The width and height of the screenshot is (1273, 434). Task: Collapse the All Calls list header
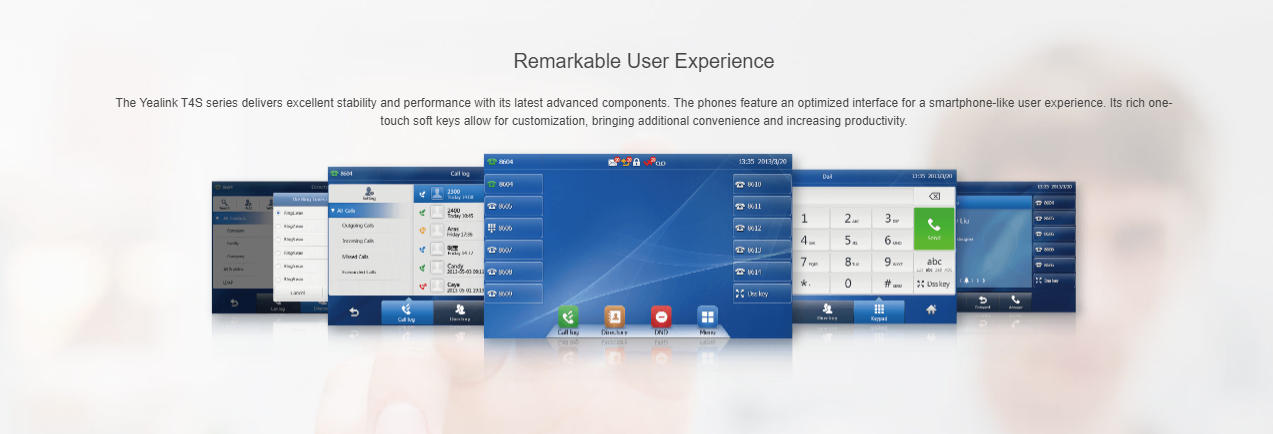coord(369,211)
